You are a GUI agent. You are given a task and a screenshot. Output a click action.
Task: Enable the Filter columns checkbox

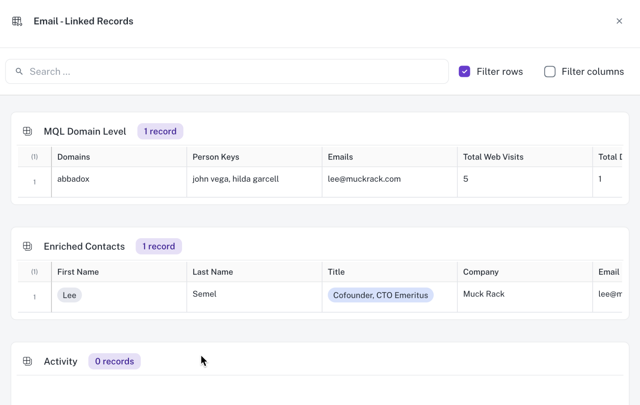(549, 72)
